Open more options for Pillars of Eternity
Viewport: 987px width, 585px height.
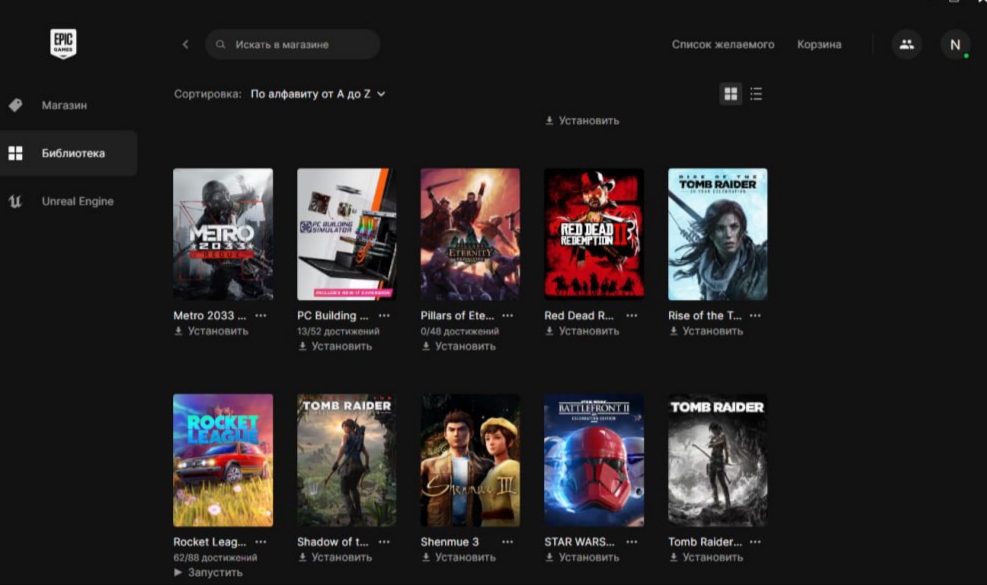coord(507,315)
